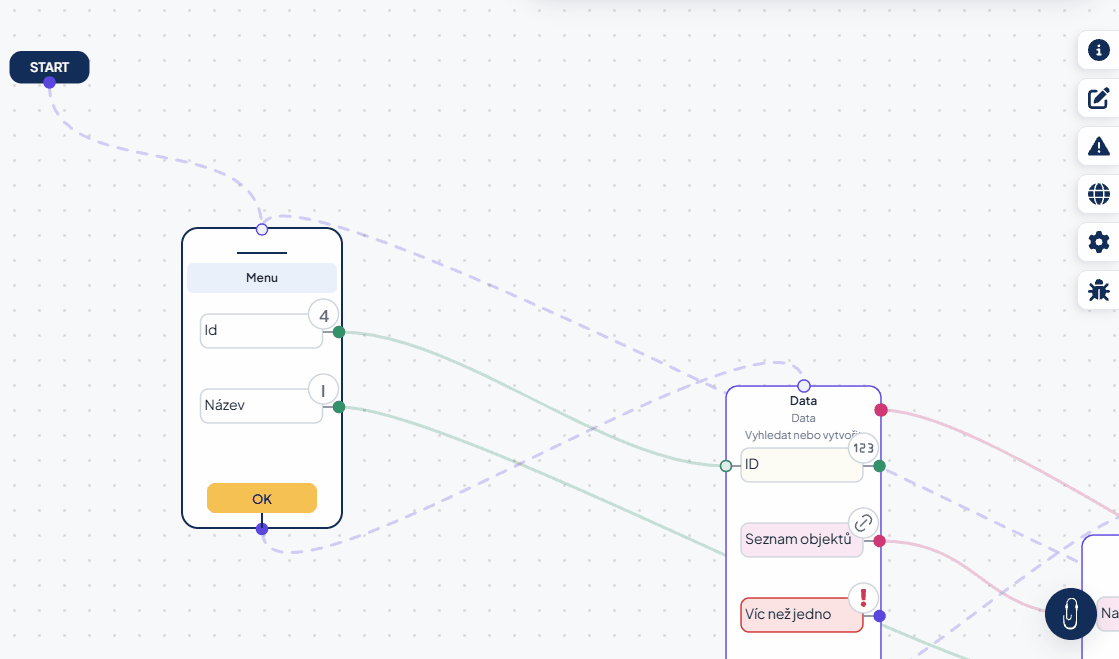The width and height of the screenshot is (1119, 659).
Task: Open language settings globe icon
Action: coord(1098,194)
